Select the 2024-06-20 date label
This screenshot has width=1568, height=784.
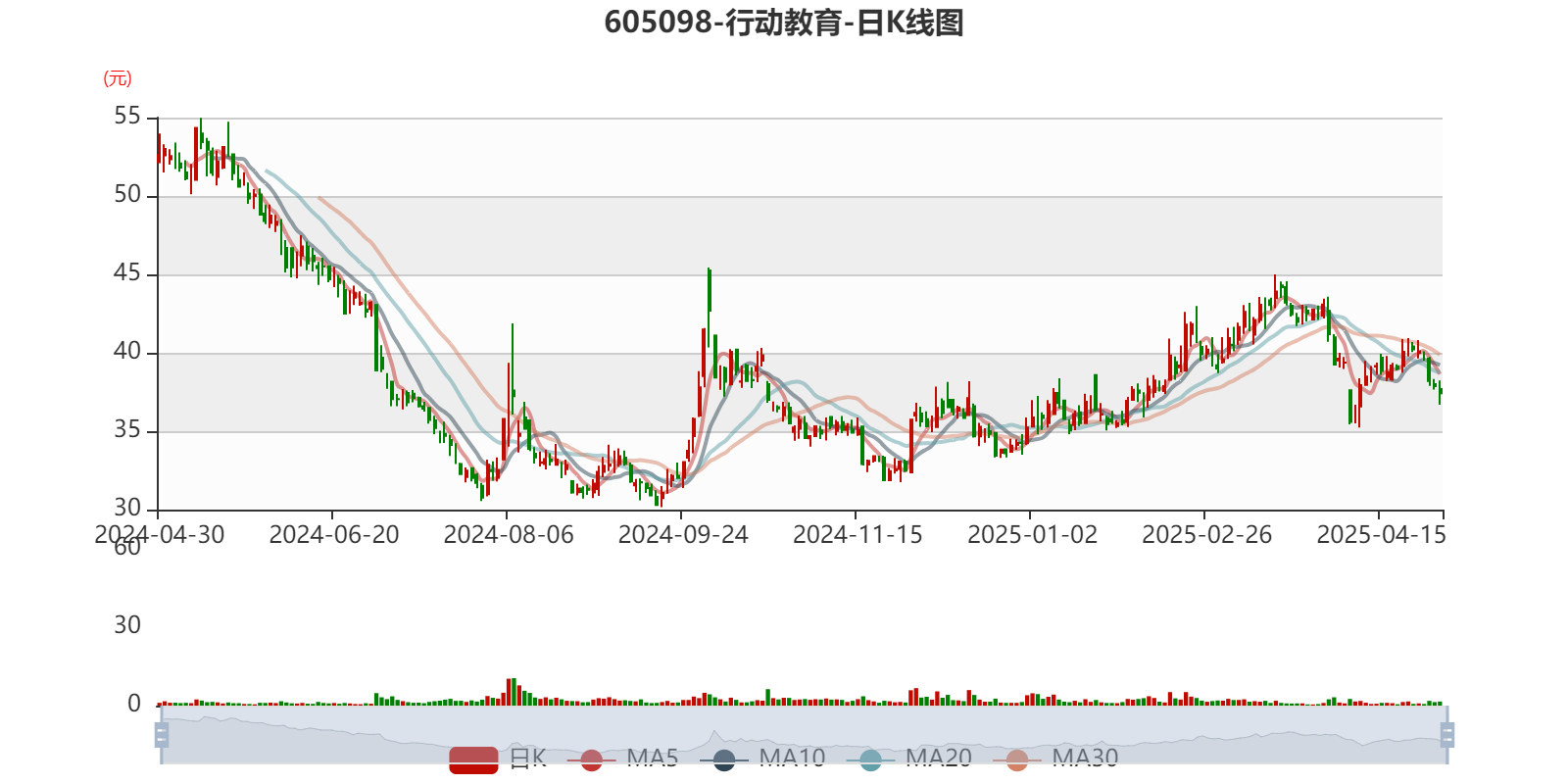click(334, 535)
